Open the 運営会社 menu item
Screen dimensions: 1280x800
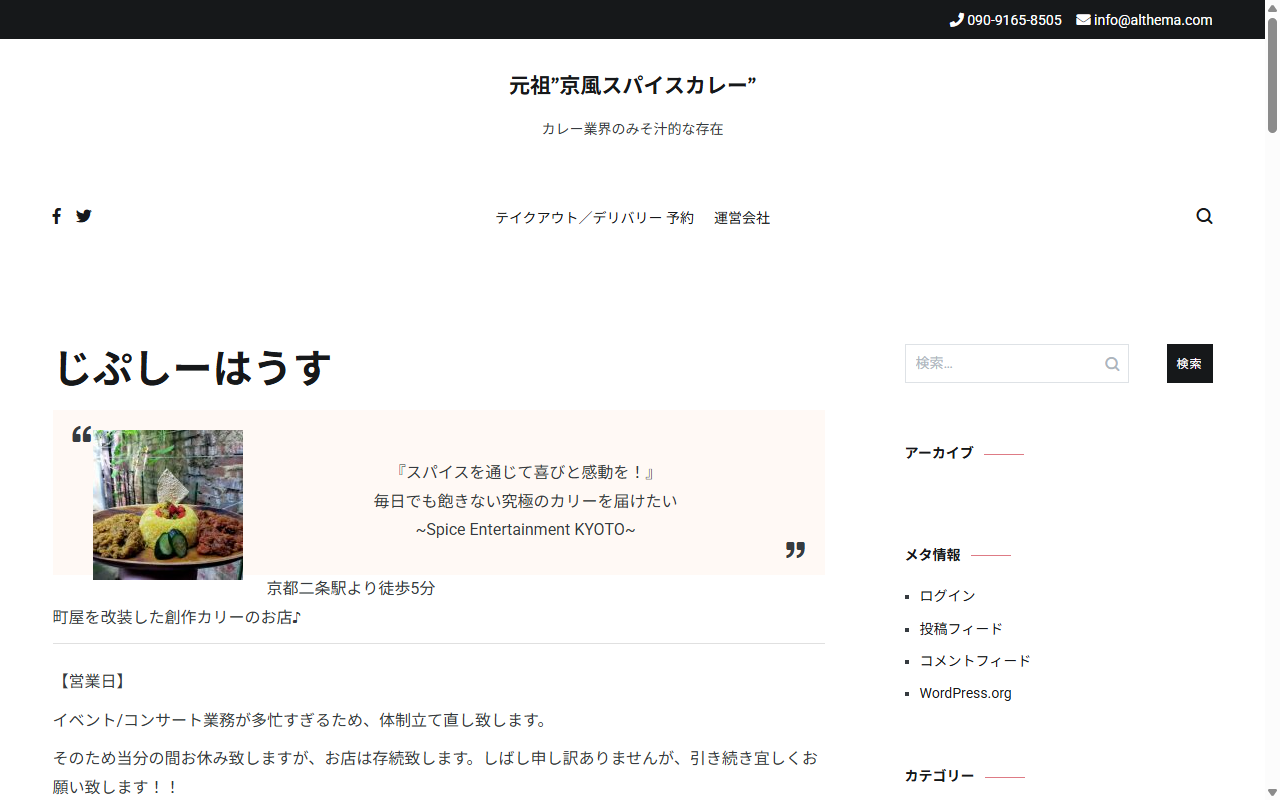[x=742, y=218]
